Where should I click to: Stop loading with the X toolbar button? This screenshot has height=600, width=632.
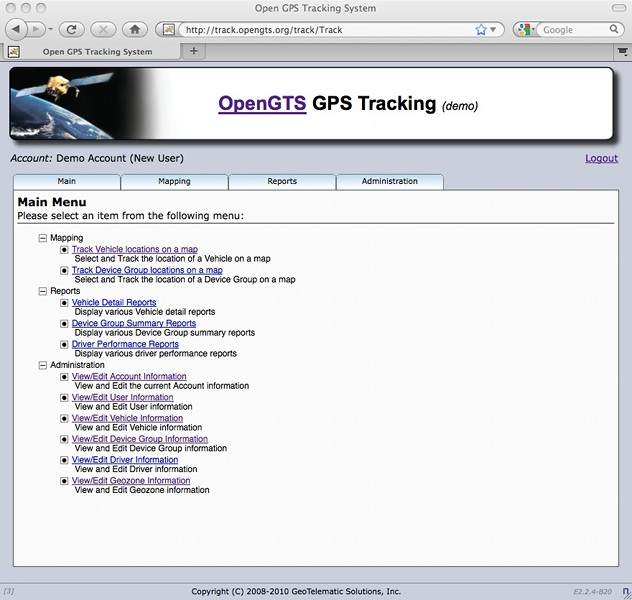103,29
